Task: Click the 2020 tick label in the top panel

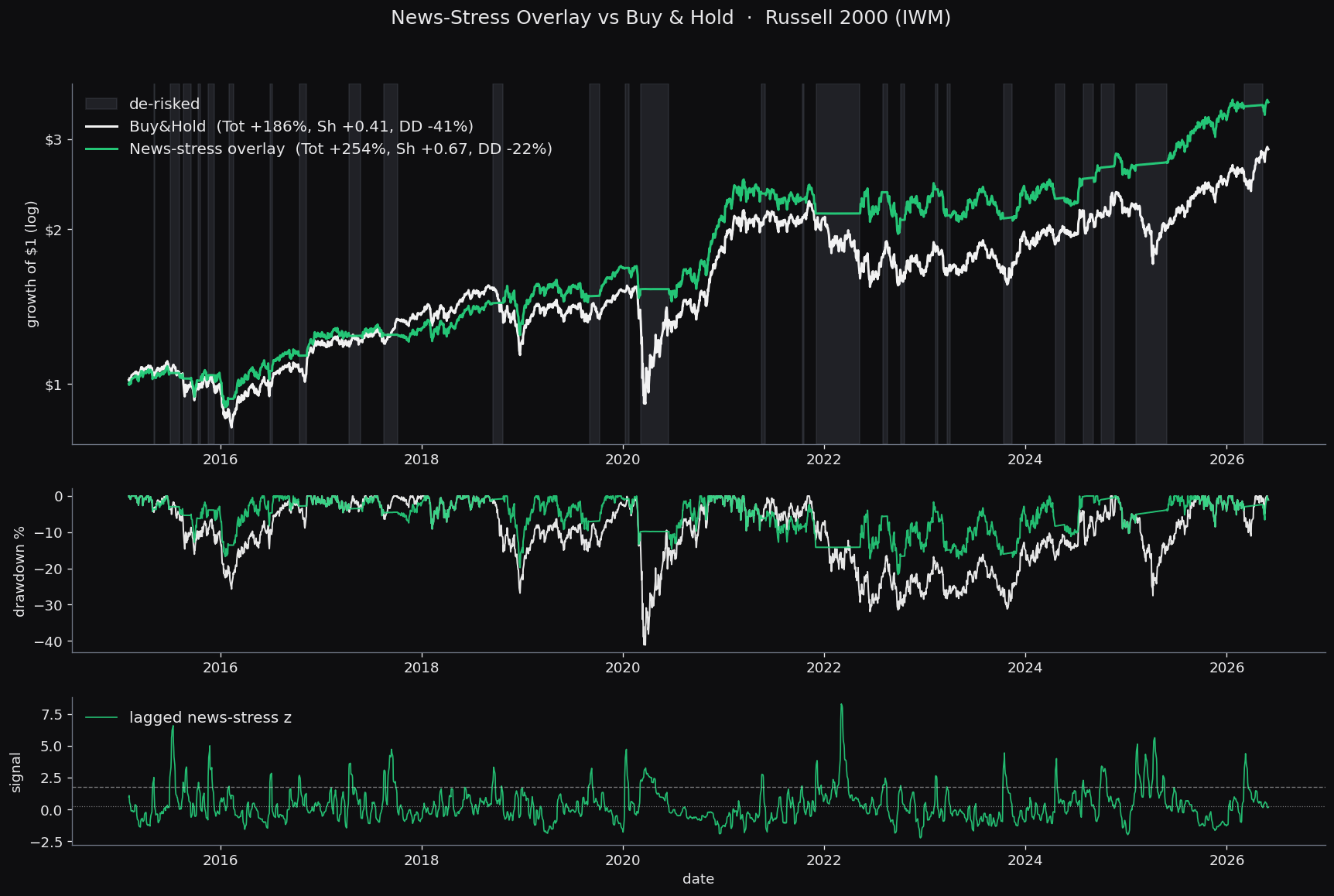Action: click(x=622, y=460)
